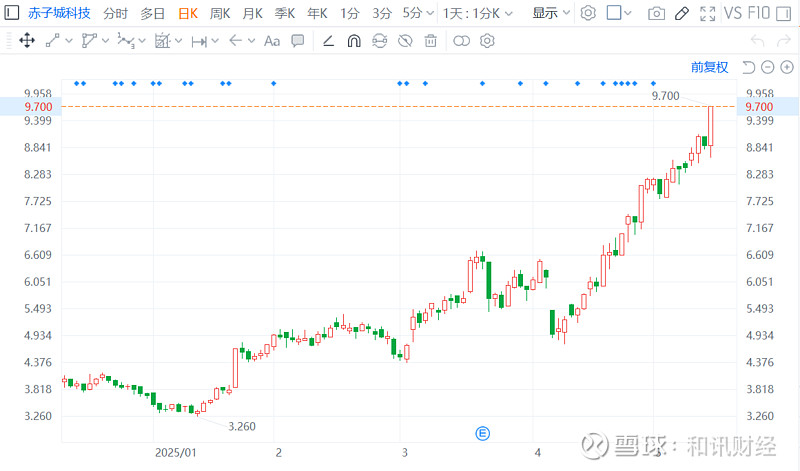Reset chart zoom with reset arrow
The image size is (800, 471).
[x=748, y=67]
